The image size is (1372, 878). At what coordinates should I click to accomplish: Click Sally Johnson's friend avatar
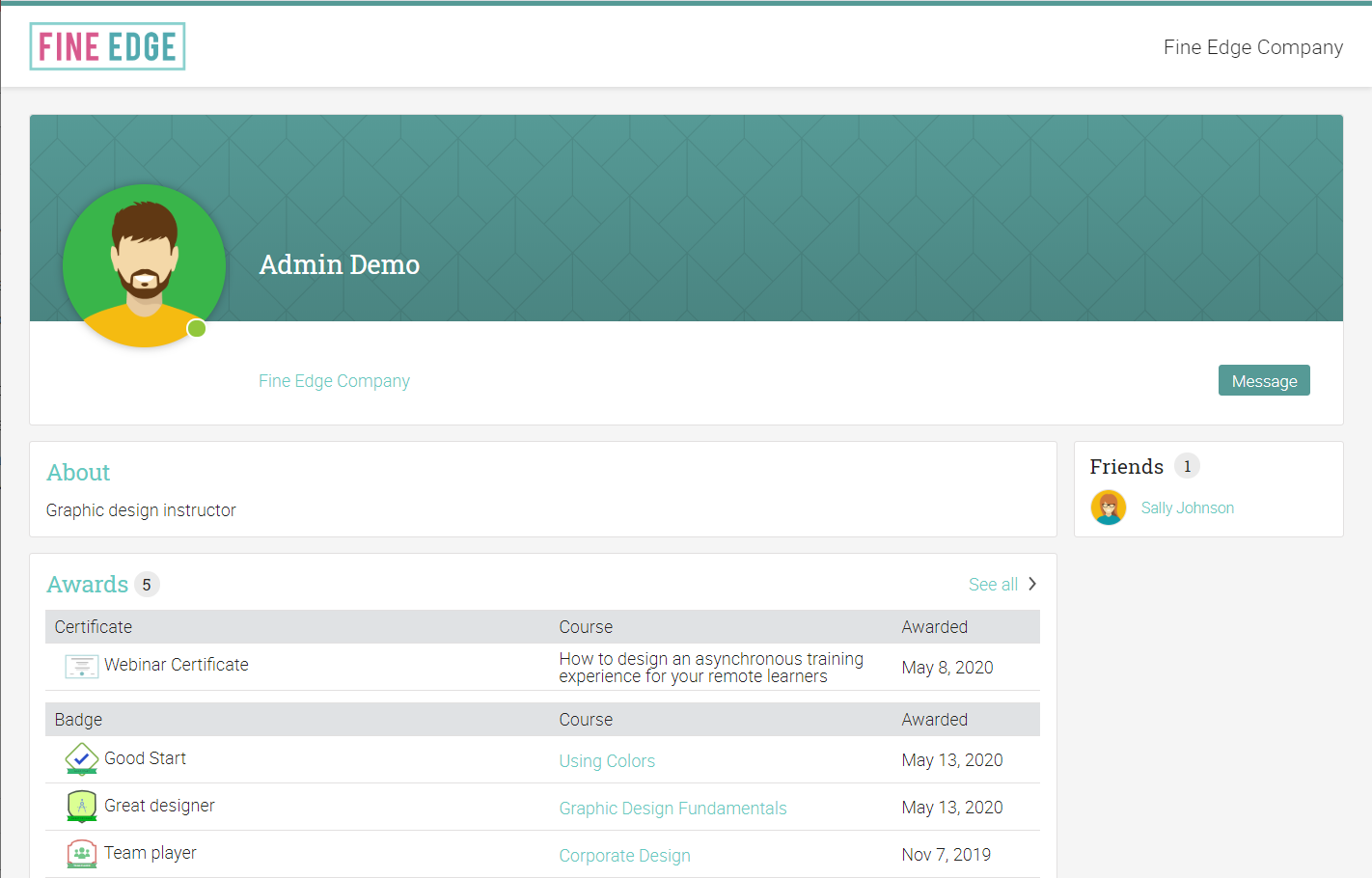coord(1109,508)
